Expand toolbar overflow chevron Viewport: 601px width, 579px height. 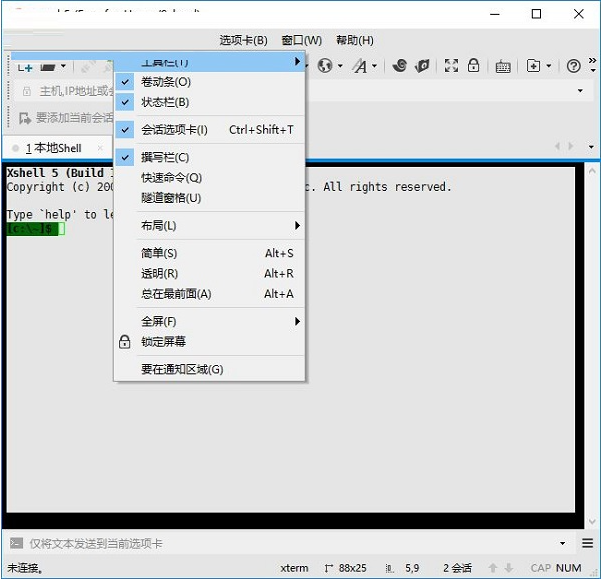(593, 61)
